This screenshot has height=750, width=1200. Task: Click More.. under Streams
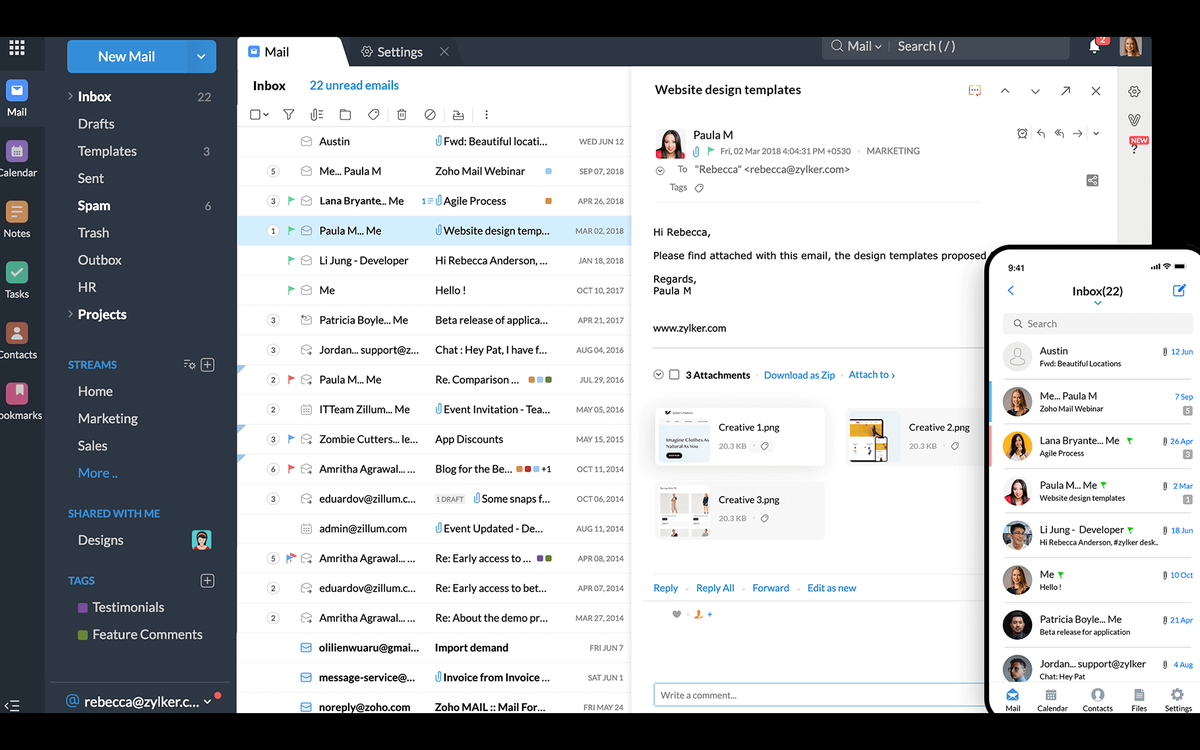pyautogui.click(x=98, y=473)
